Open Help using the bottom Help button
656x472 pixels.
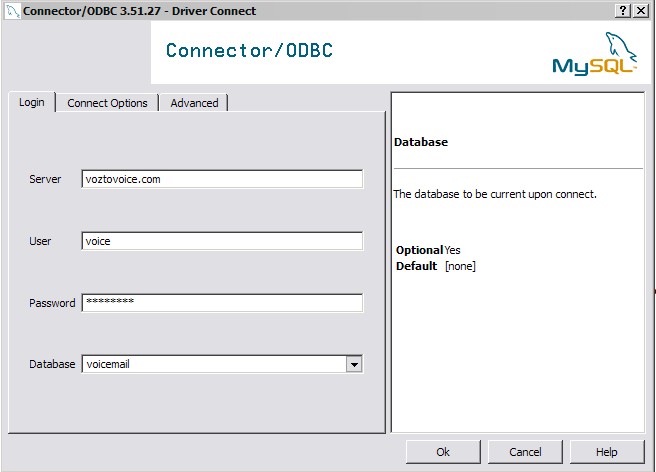coord(606,452)
